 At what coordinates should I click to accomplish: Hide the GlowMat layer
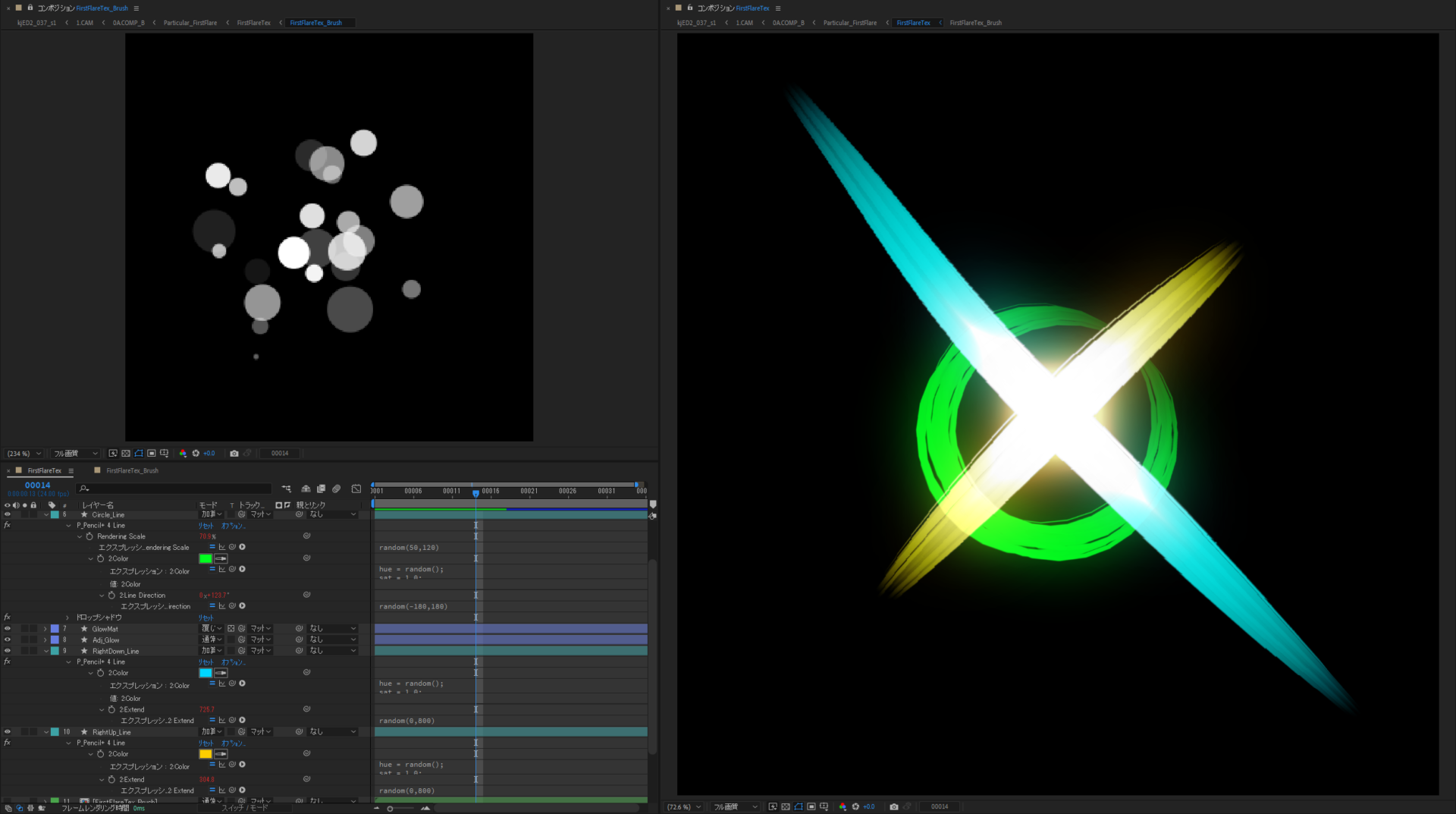[x=8, y=629]
